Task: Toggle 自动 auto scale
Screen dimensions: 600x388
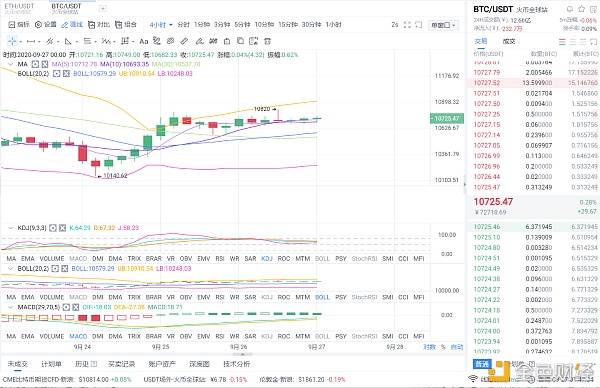Action: pyautogui.click(x=457, y=347)
